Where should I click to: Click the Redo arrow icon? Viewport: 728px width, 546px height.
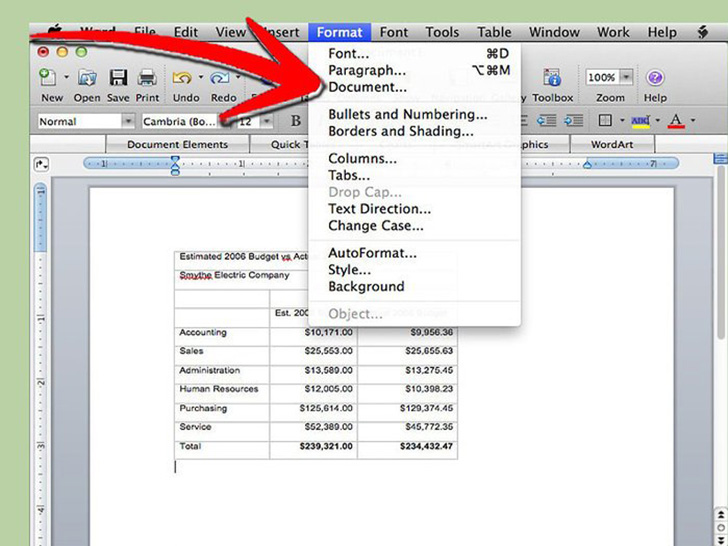click(220, 78)
